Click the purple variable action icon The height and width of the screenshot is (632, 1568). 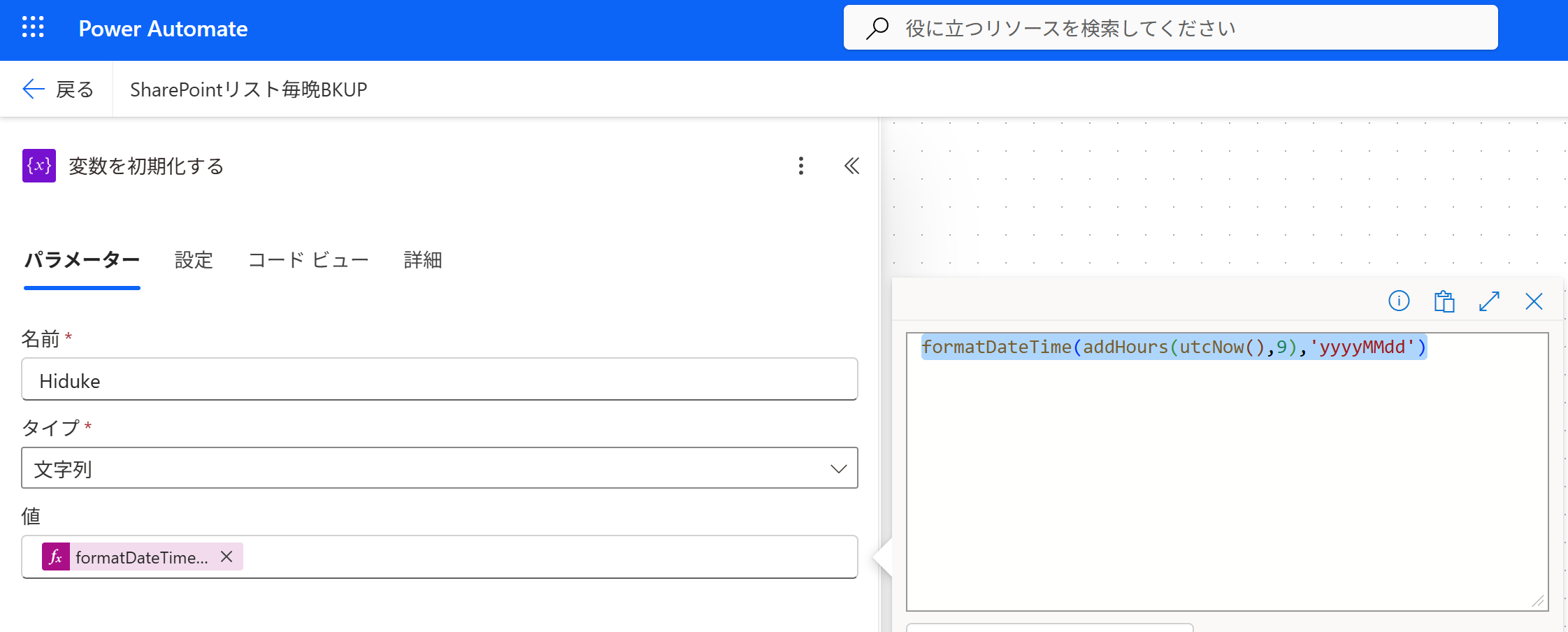point(39,166)
